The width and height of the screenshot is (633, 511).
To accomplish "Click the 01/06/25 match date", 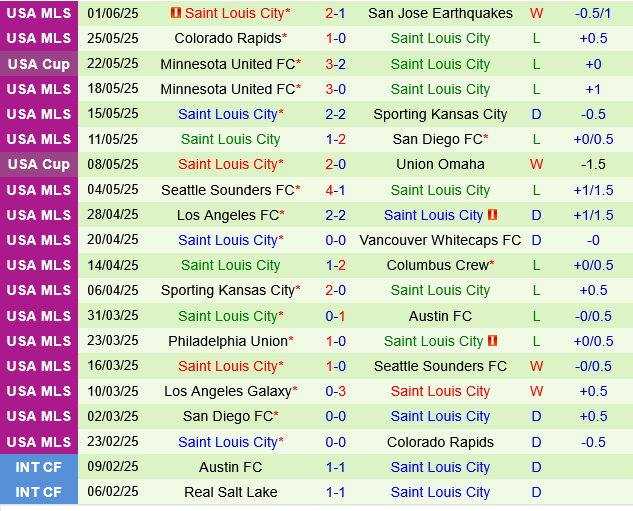I will point(112,13).
